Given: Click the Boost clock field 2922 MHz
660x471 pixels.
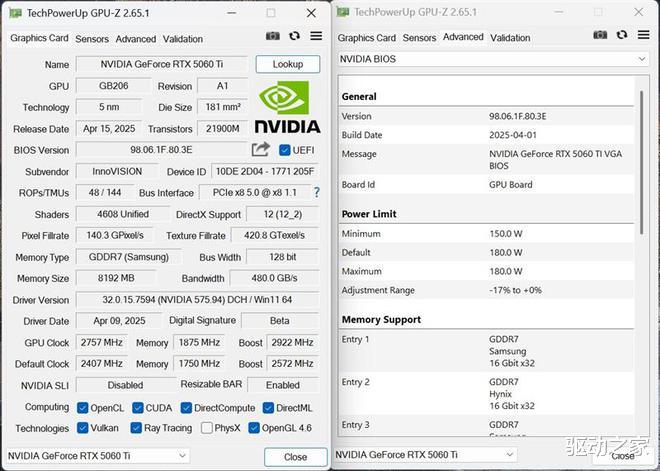Looking at the screenshot, I should tap(292, 342).
